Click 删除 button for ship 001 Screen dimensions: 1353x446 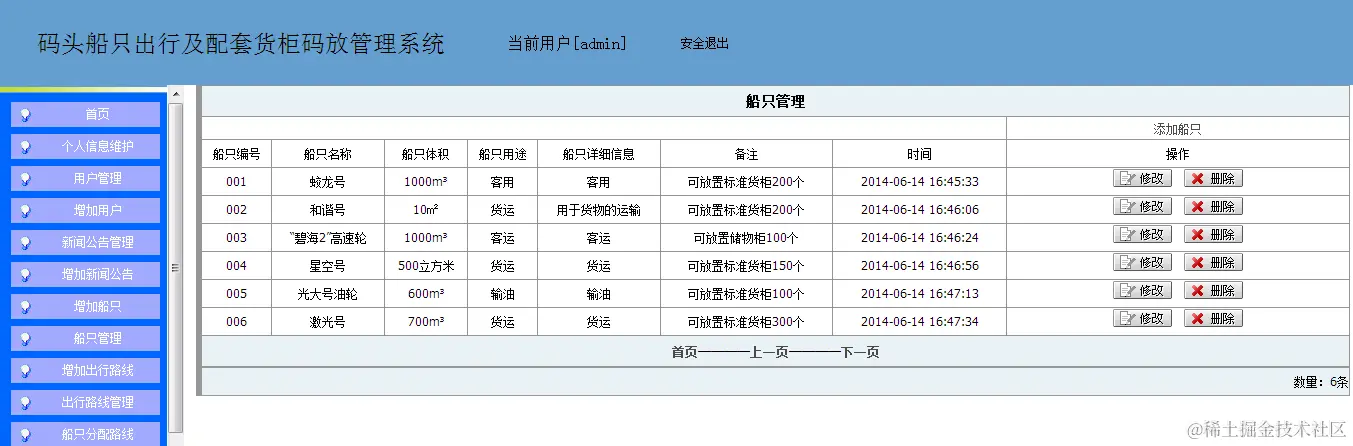[x=1213, y=179]
